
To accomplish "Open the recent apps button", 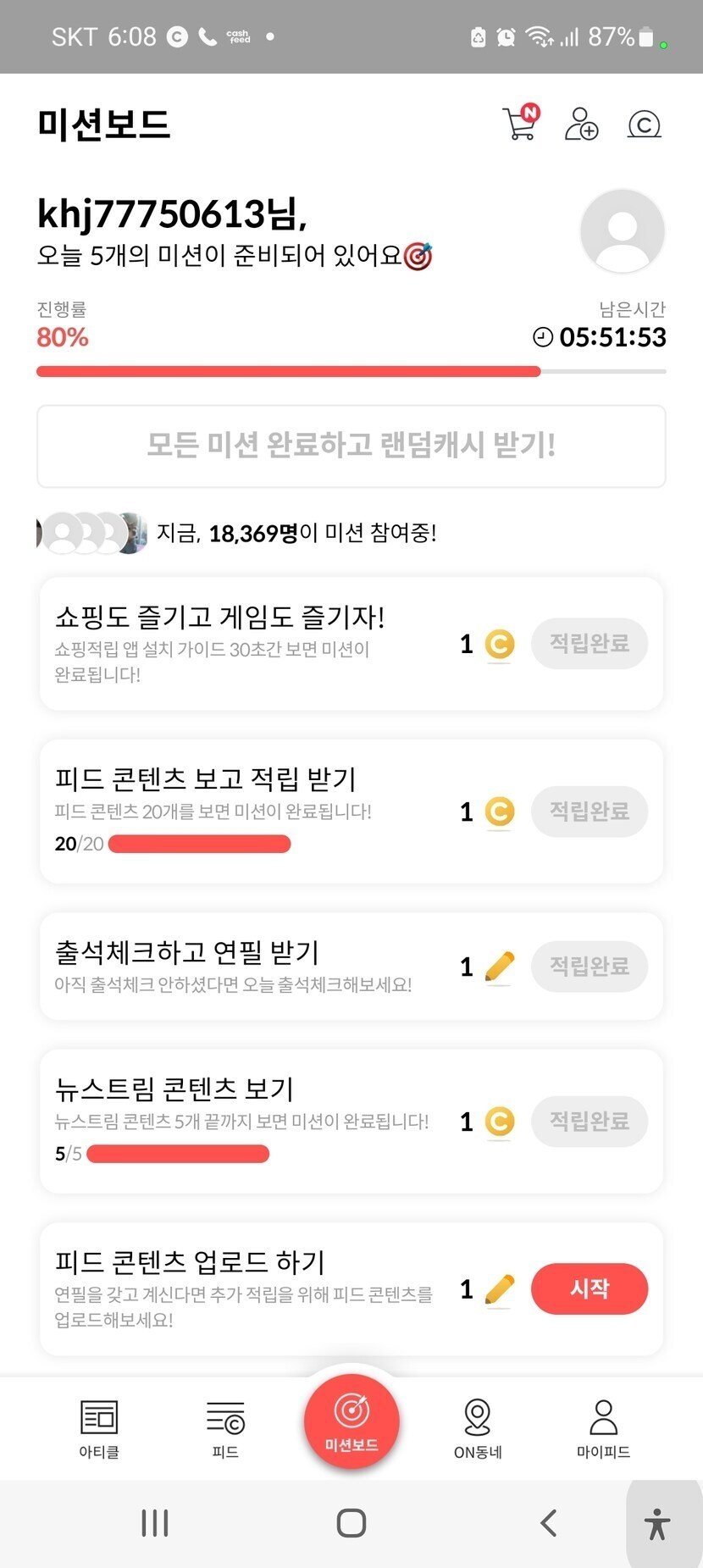I will [155, 1522].
